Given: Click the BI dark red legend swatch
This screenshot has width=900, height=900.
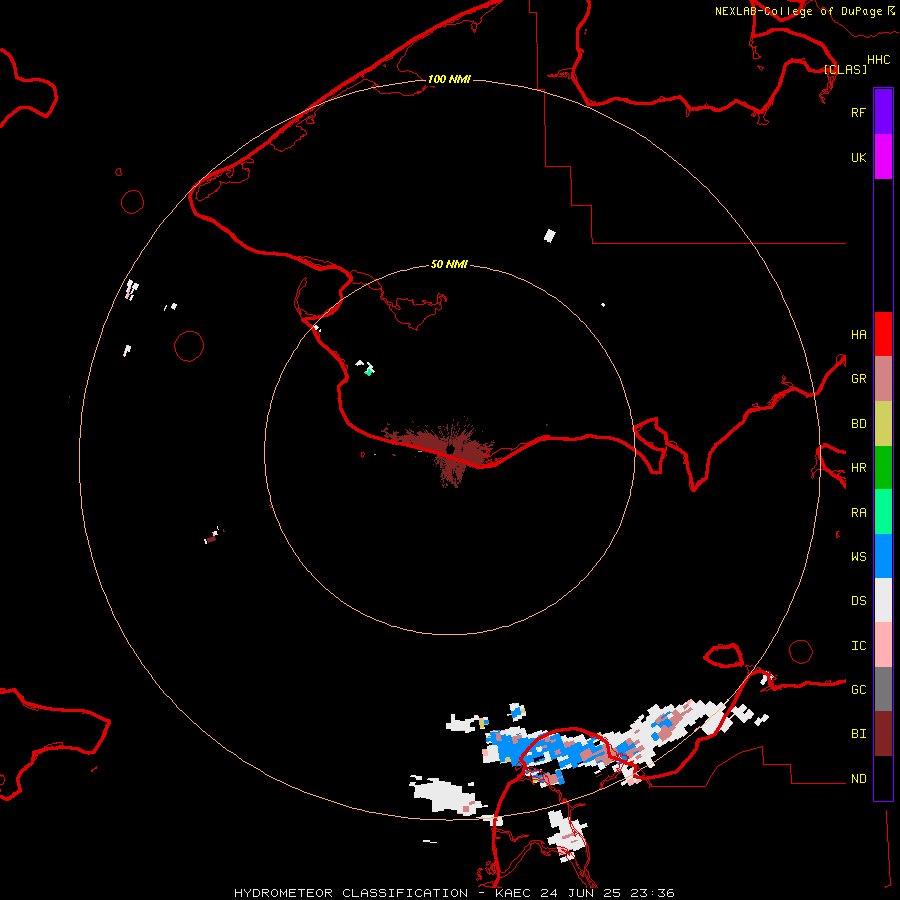Looking at the screenshot, I should (883, 734).
